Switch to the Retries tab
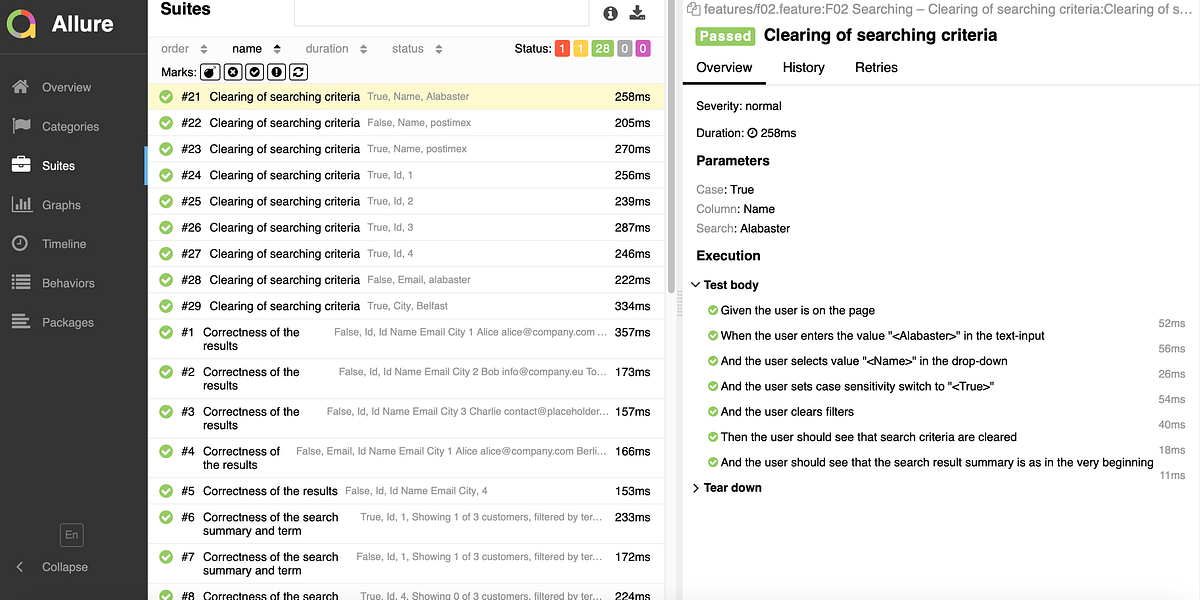 pos(876,67)
